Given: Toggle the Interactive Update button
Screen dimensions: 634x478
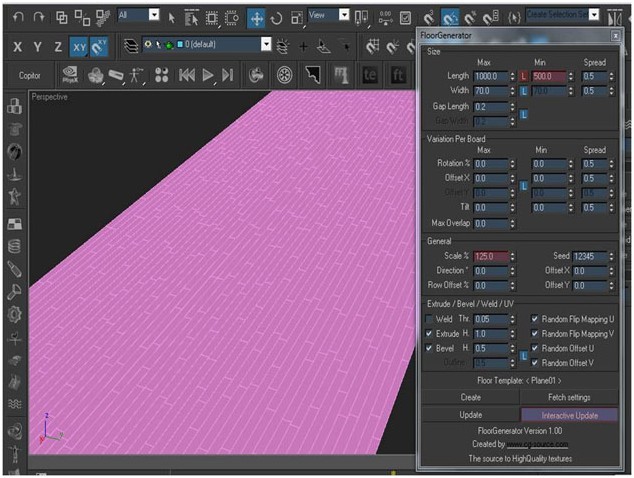Looking at the screenshot, I should [569, 415].
